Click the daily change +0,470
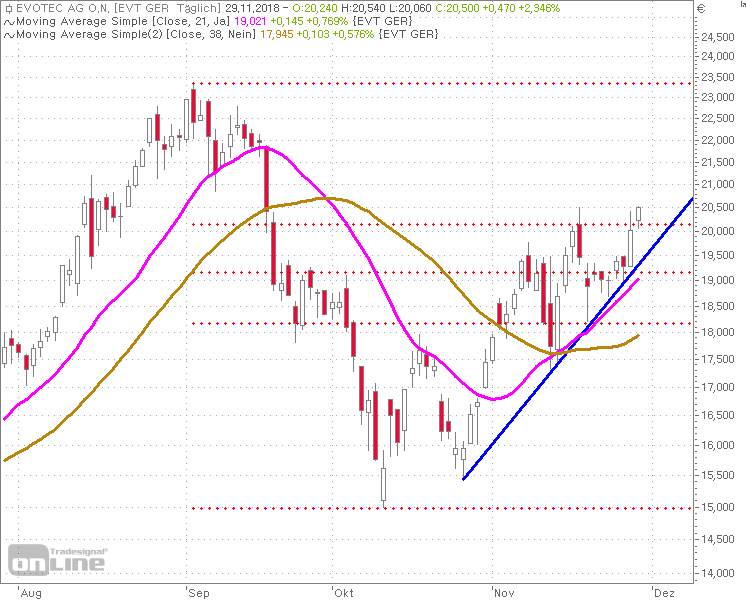The width and height of the screenshot is (746, 600). click(x=499, y=9)
